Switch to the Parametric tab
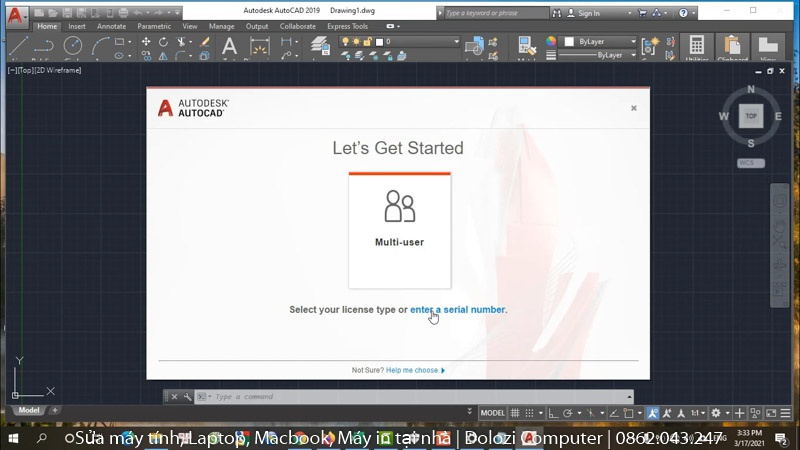Viewport: 800px width, 450px height. click(154, 26)
